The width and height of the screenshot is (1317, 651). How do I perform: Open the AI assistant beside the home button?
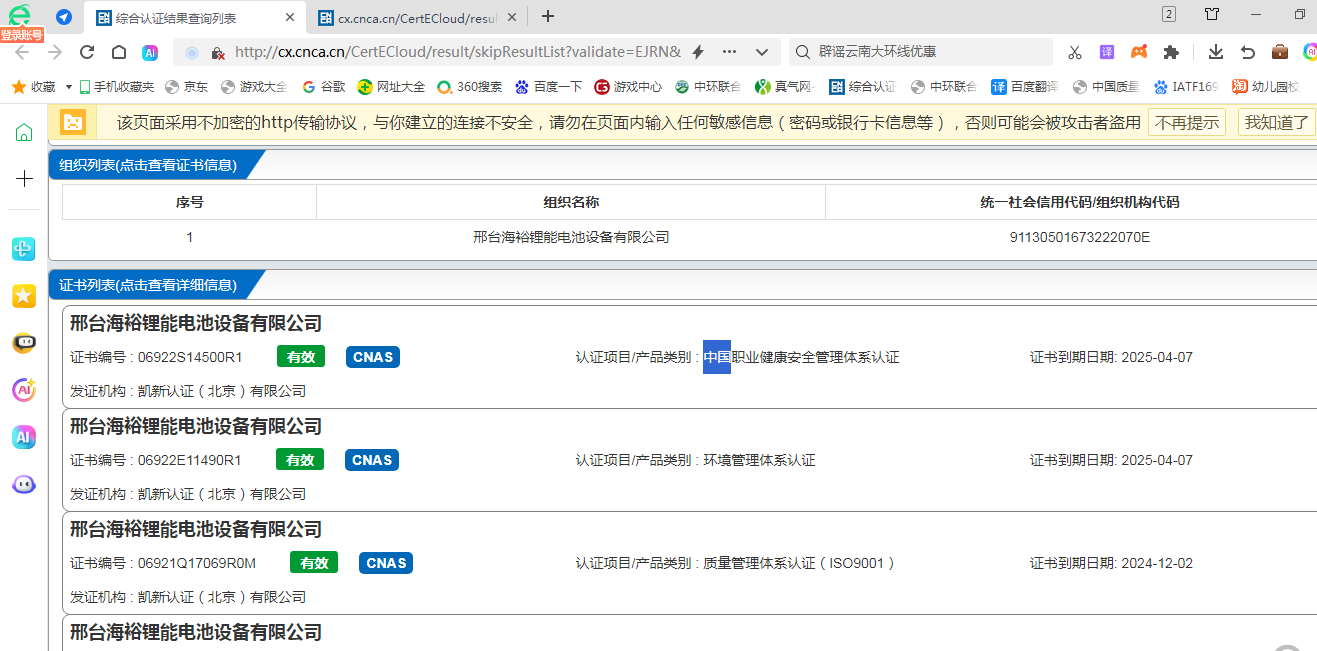[150, 52]
